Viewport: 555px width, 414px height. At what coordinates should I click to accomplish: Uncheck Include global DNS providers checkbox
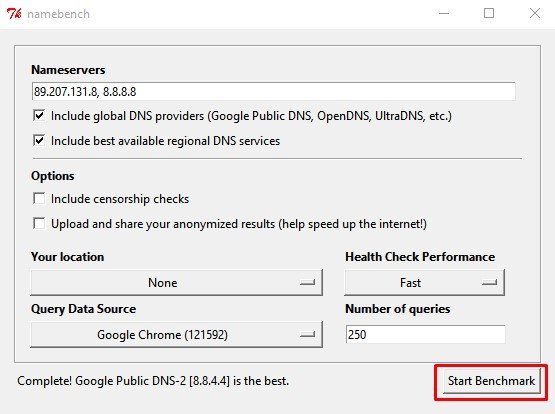39,115
